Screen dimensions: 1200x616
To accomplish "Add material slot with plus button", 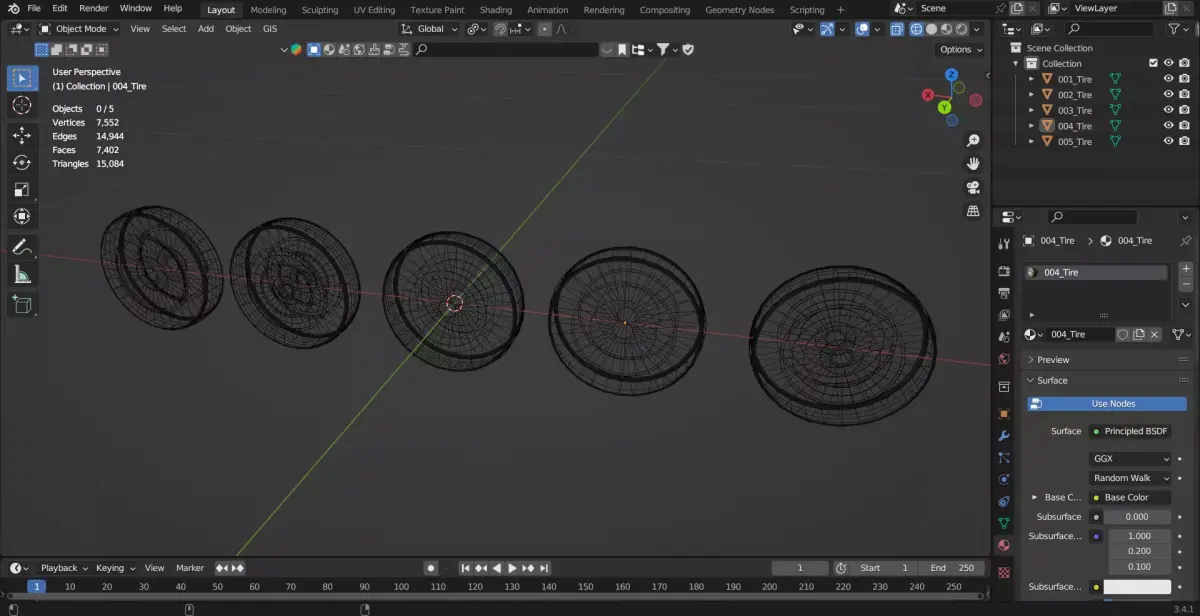I will (1186, 269).
